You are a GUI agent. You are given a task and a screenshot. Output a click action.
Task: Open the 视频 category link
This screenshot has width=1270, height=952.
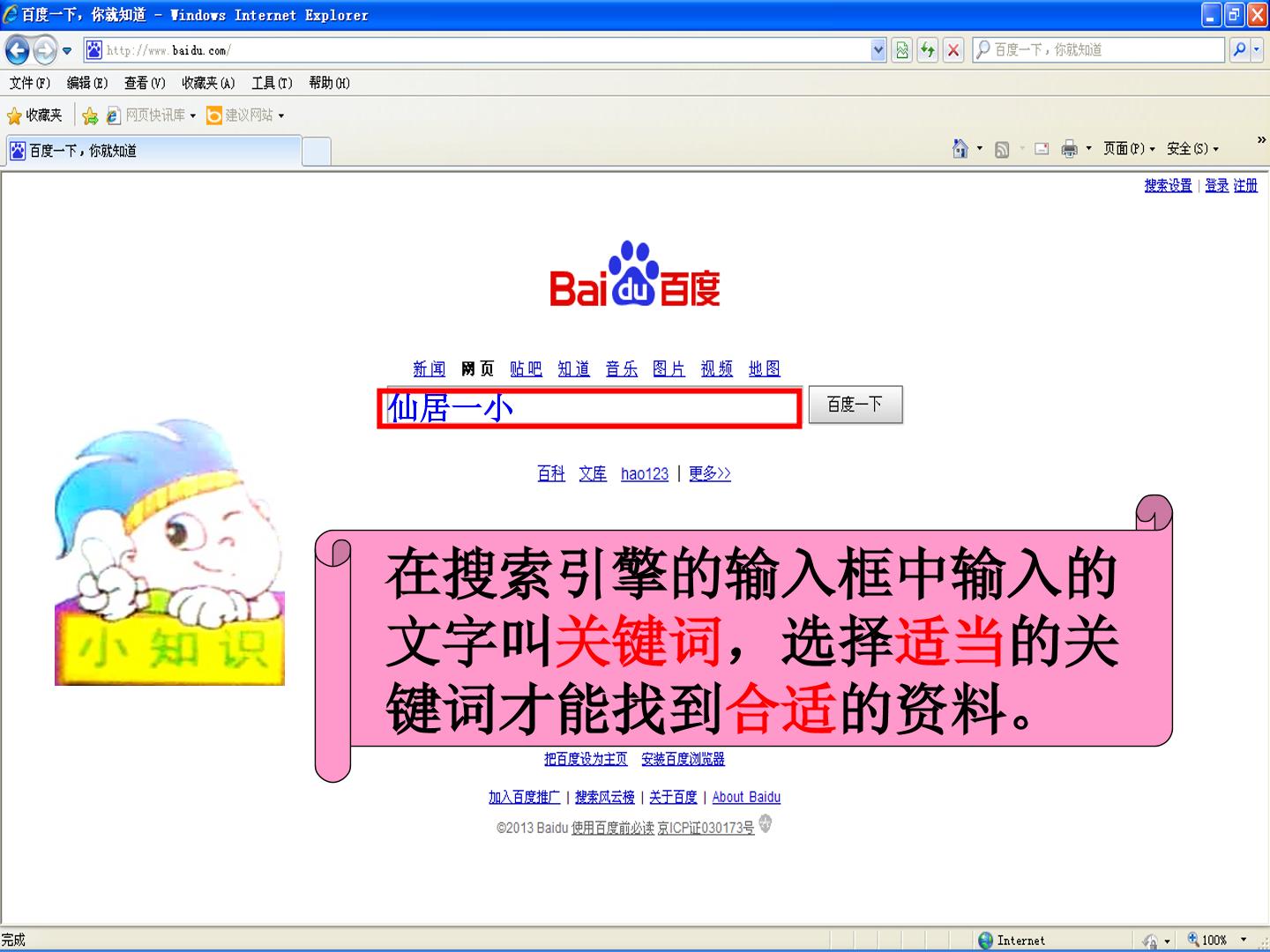[717, 368]
